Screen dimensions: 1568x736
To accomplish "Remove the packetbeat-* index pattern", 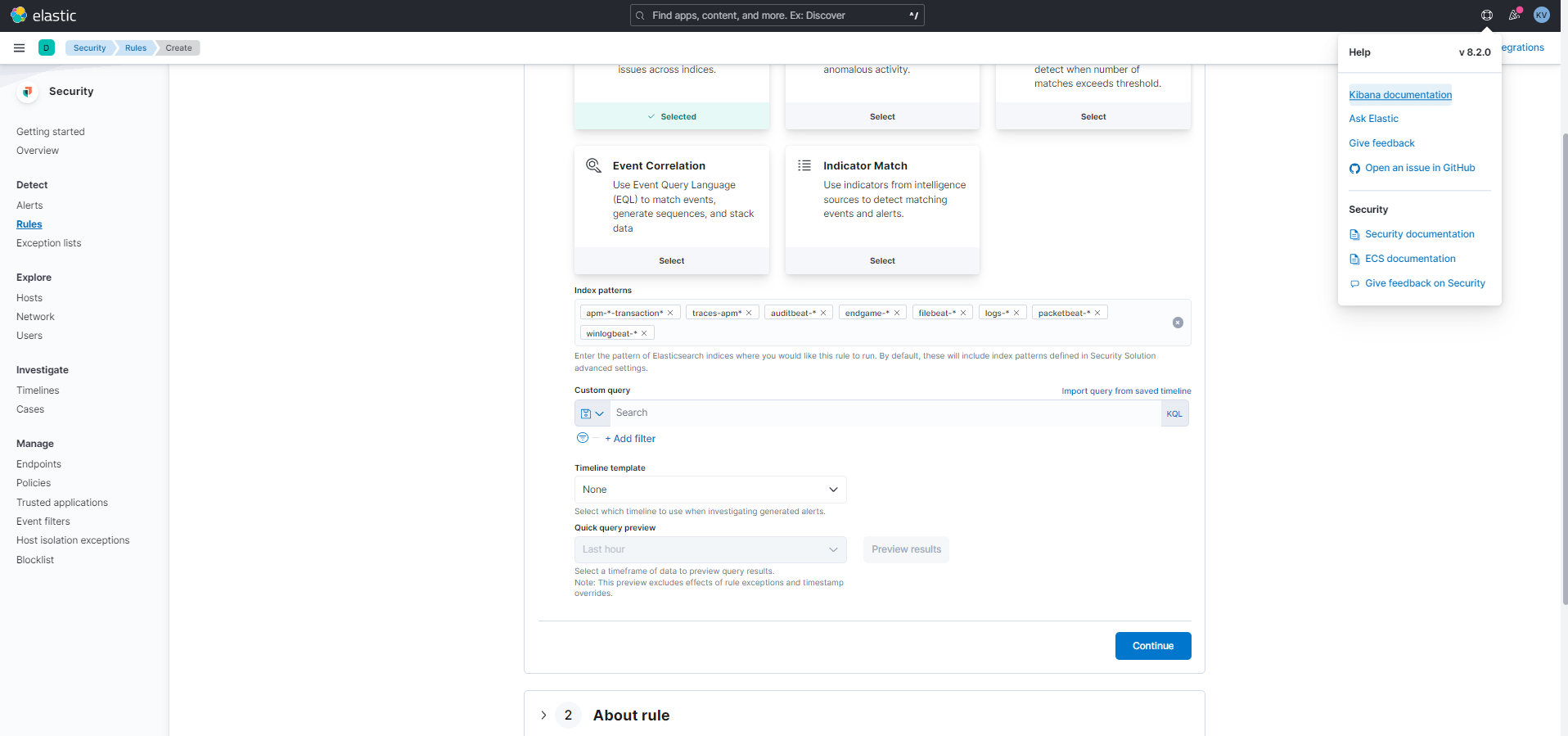I will click(1097, 313).
